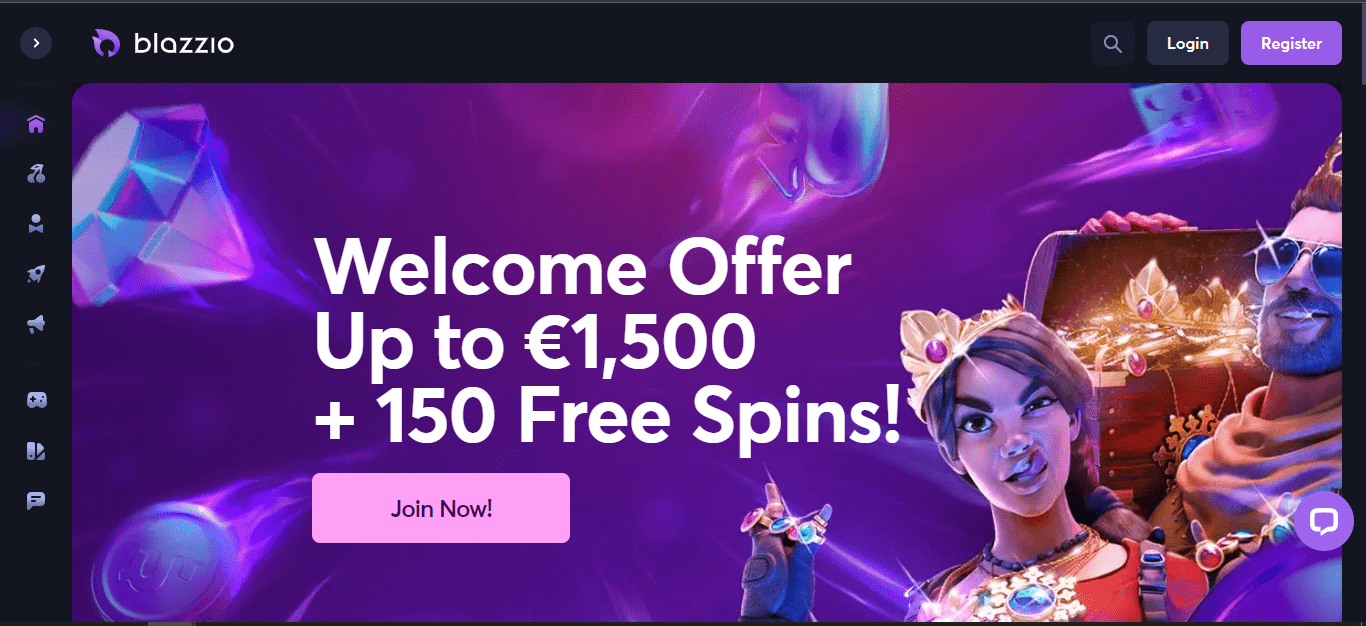1366x626 pixels.
Task: Open the live chat support bubble
Action: [1324, 521]
